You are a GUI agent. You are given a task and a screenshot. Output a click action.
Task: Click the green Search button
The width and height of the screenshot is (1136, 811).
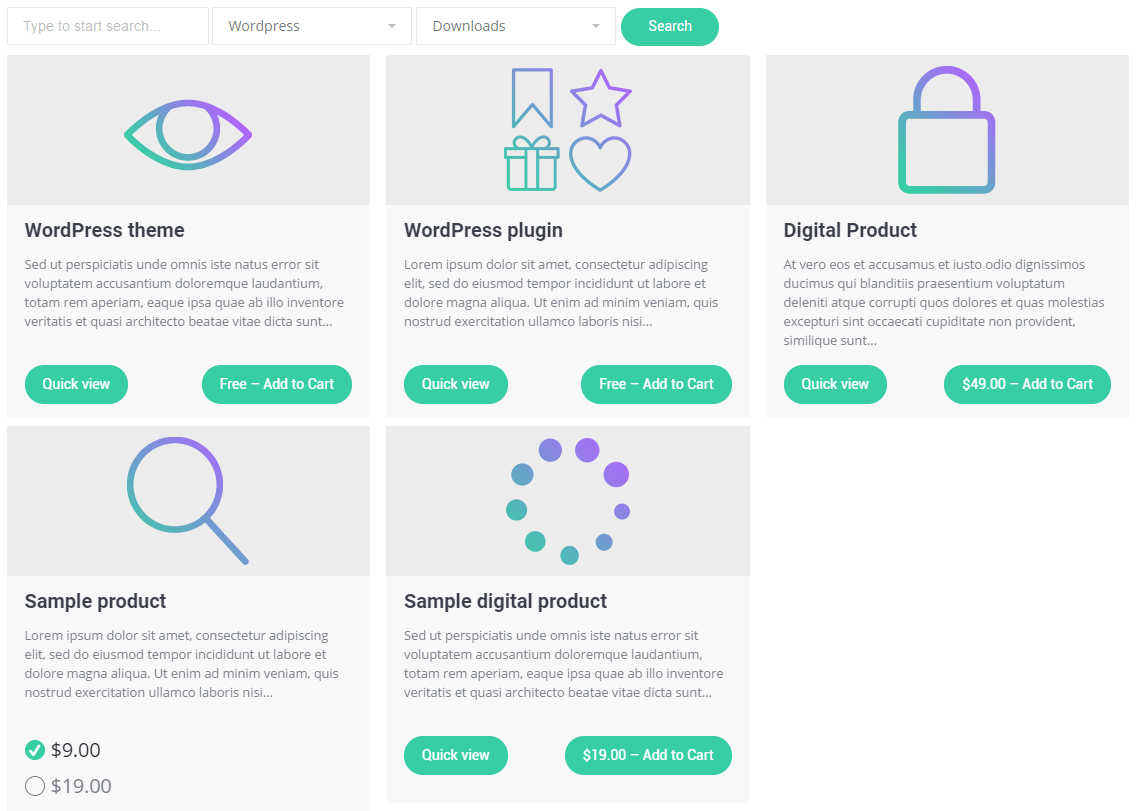pos(669,27)
